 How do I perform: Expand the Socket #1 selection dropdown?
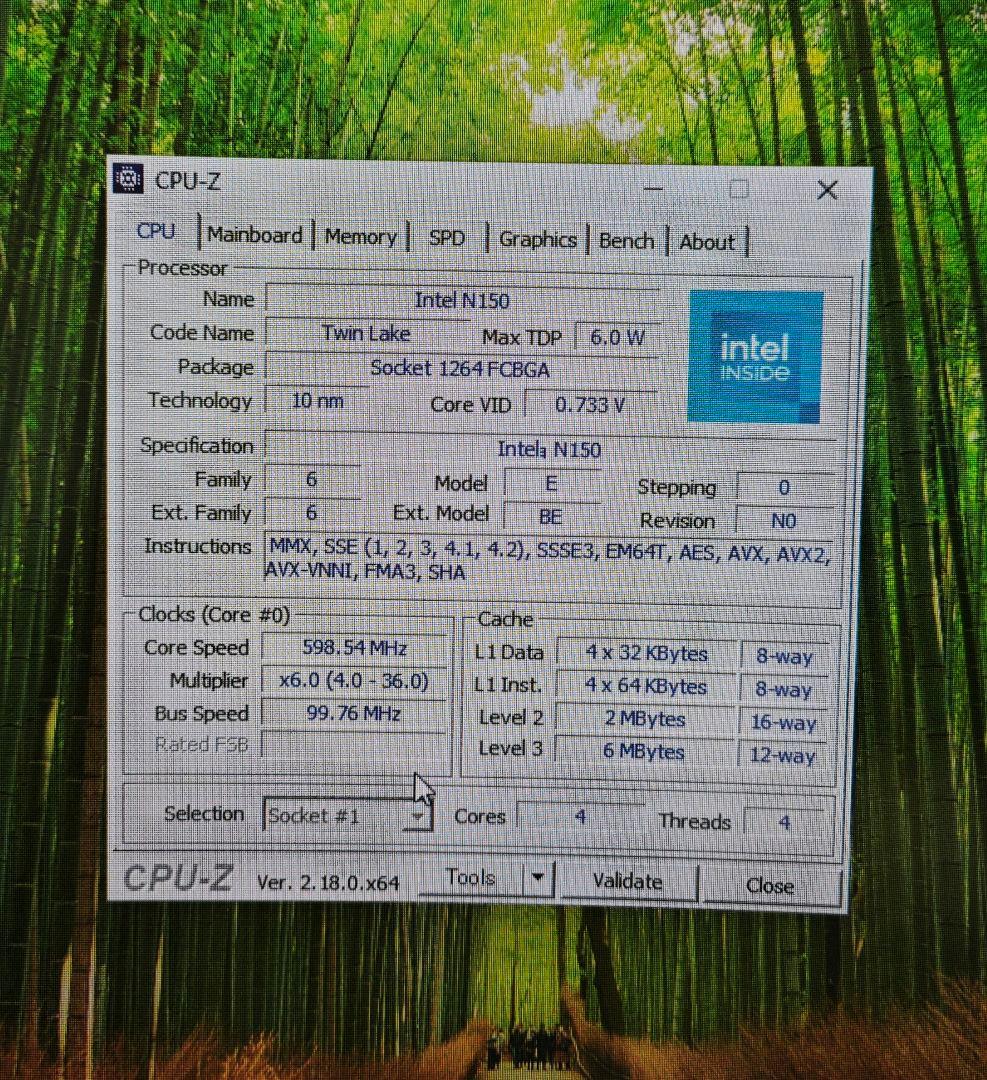417,817
